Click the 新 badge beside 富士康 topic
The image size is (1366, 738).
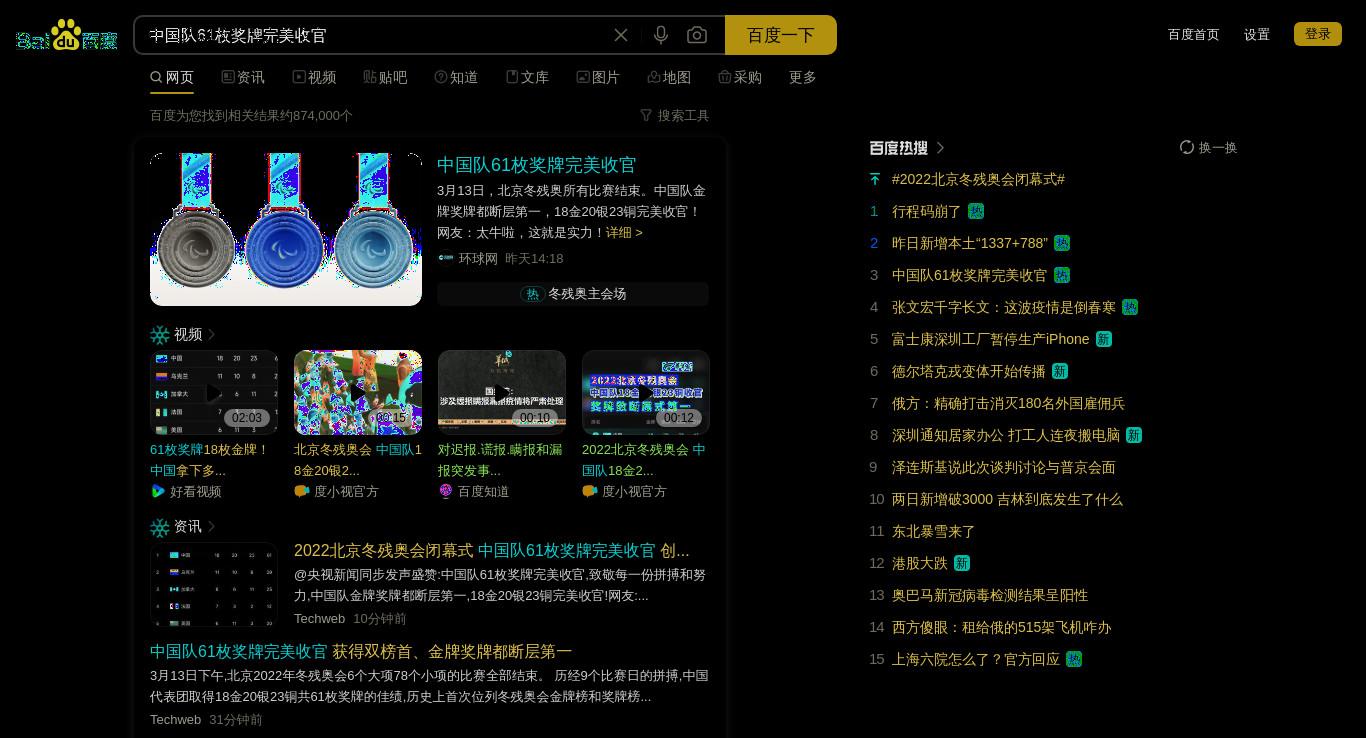tap(1104, 339)
